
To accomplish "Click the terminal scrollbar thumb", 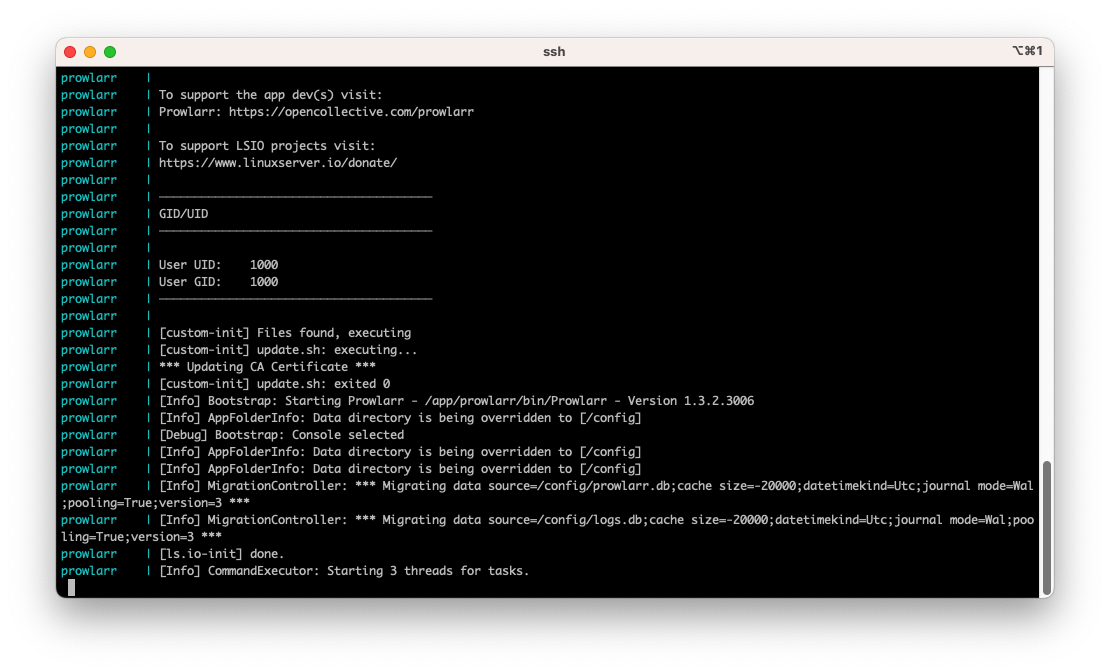I will (x=1046, y=528).
